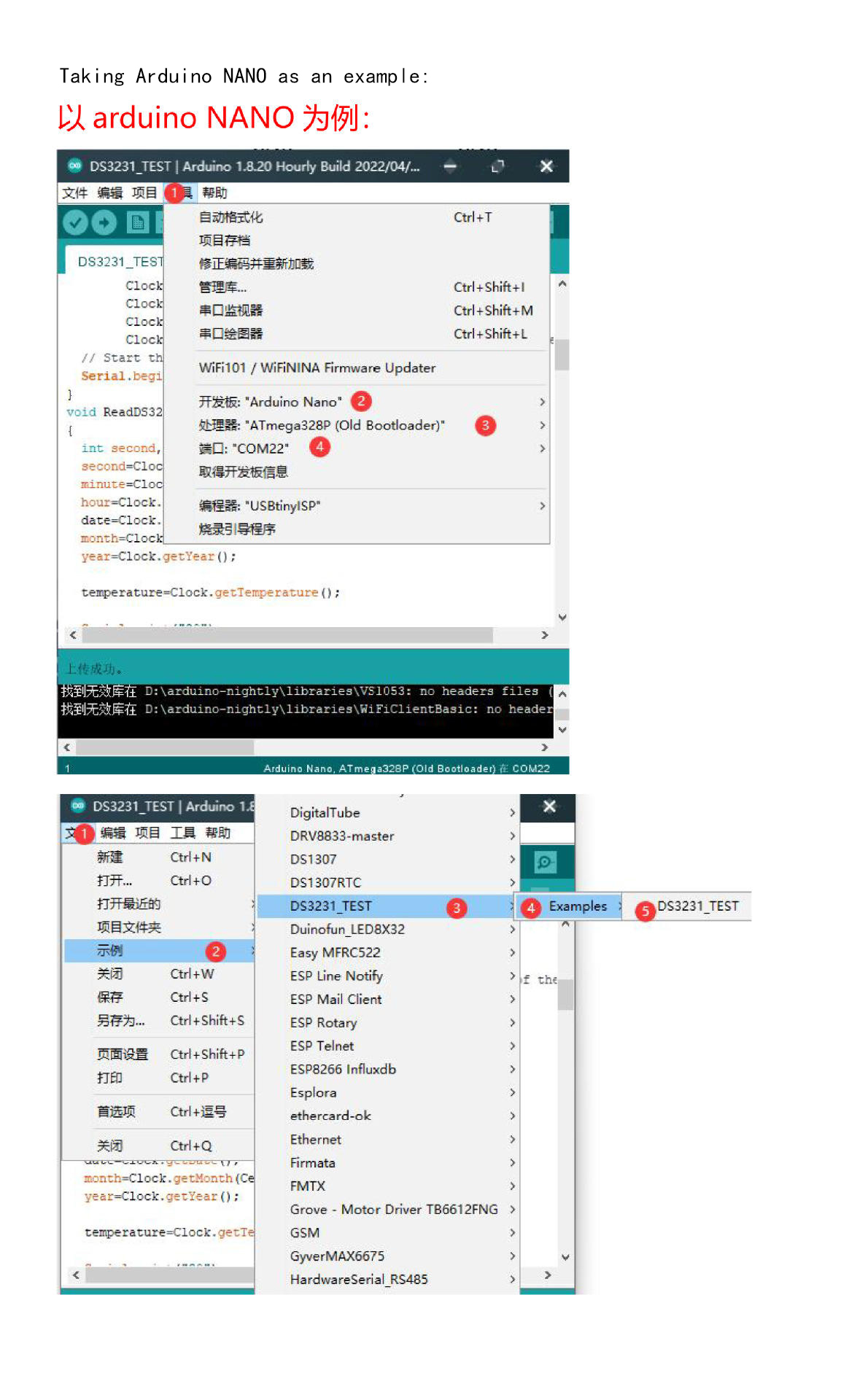Choose 修正编码并重新加载 entry
The width and height of the screenshot is (849, 1400).
coord(357,264)
